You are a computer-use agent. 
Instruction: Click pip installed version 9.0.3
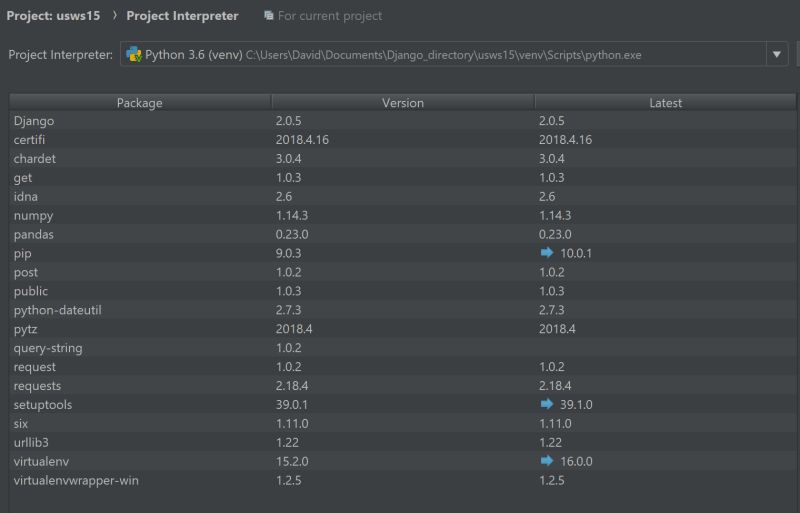pyautogui.click(x=288, y=253)
